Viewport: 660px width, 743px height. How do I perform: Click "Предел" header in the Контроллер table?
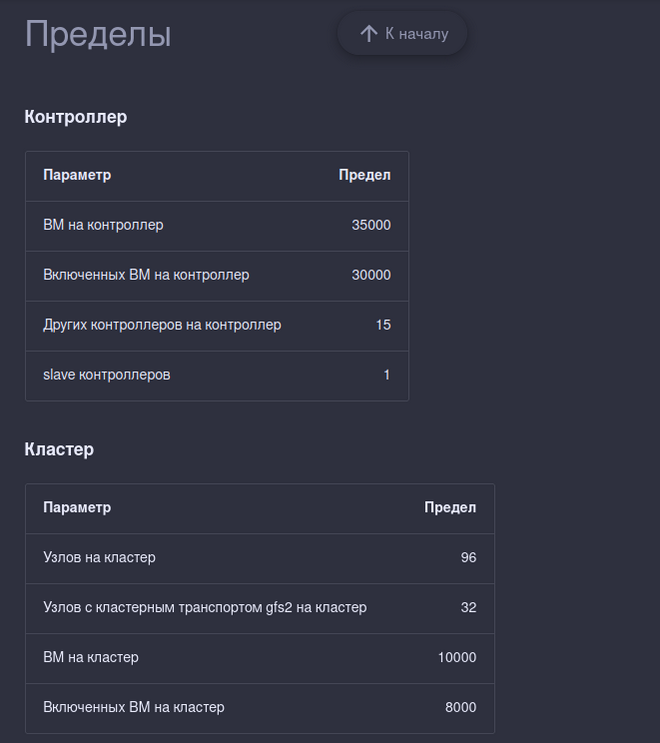[x=364, y=175]
